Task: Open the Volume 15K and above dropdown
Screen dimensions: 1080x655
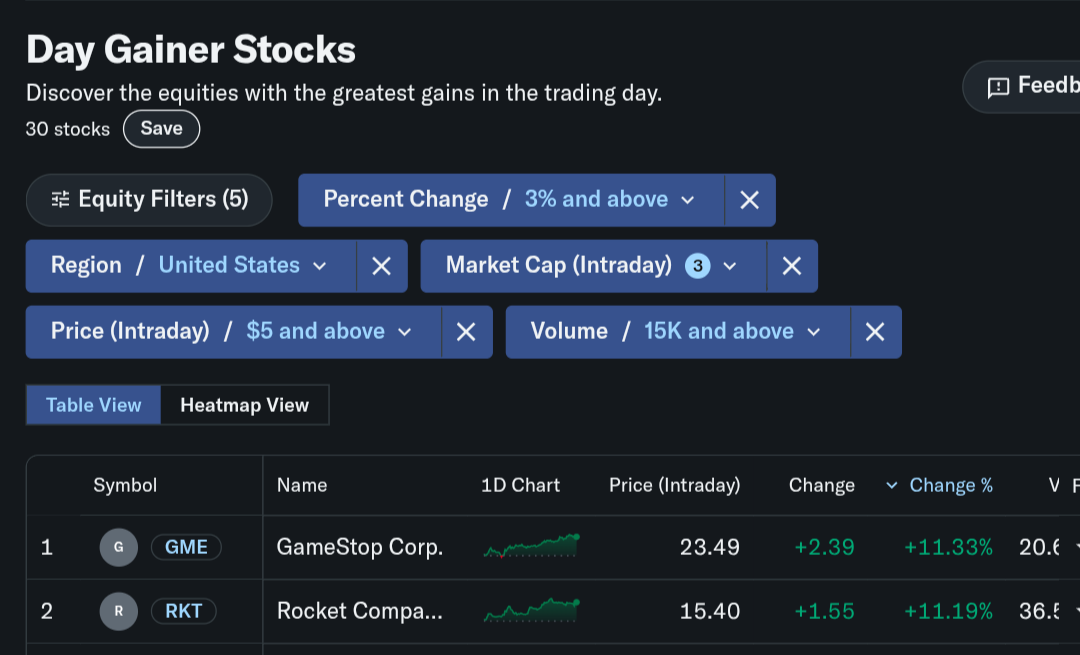Action: tap(677, 332)
